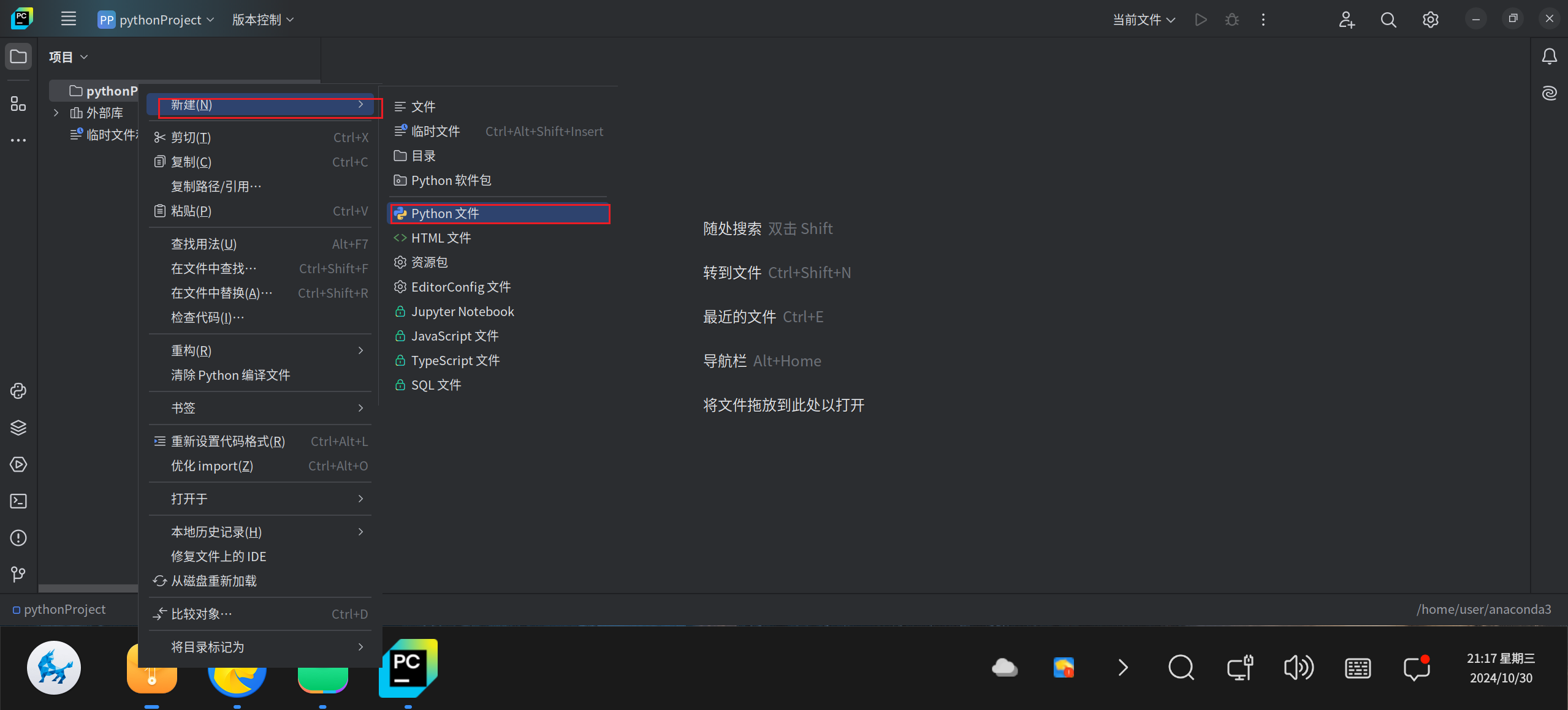Viewport: 1568px width, 710px height.
Task: Open cloud sync tray icon
Action: (x=1005, y=668)
